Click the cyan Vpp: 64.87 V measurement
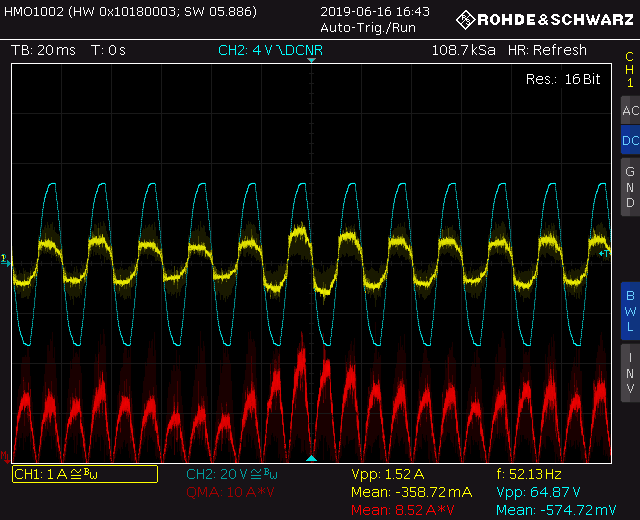The height and width of the screenshot is (520, 640). (x=538, y=492)
